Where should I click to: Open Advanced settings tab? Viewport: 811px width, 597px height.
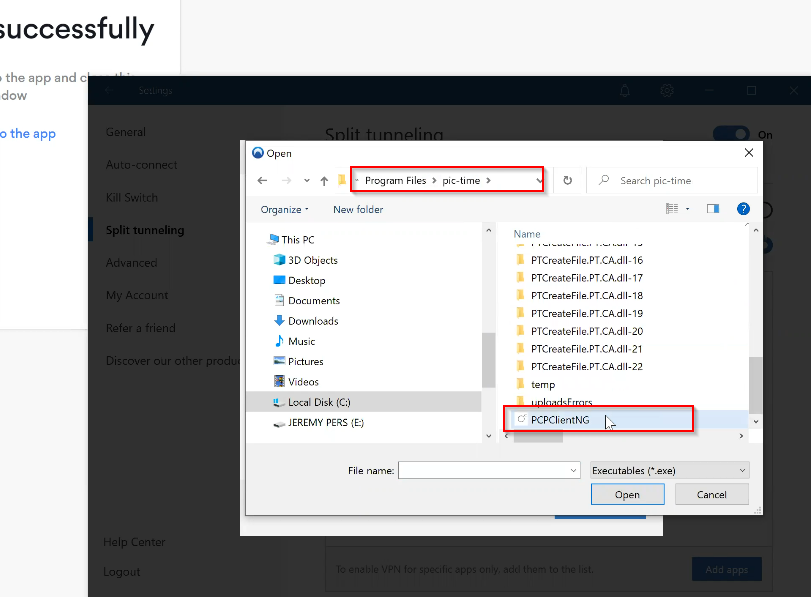point(131,263)
